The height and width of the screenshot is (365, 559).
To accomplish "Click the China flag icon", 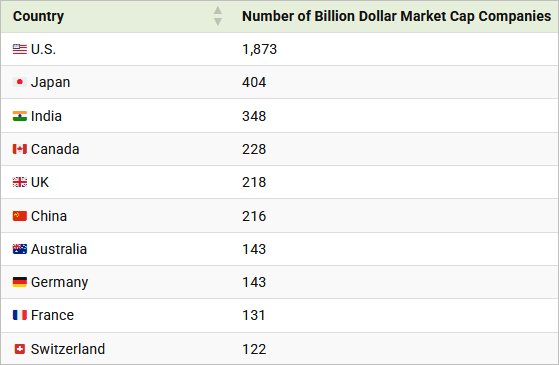I will (20, 216).
